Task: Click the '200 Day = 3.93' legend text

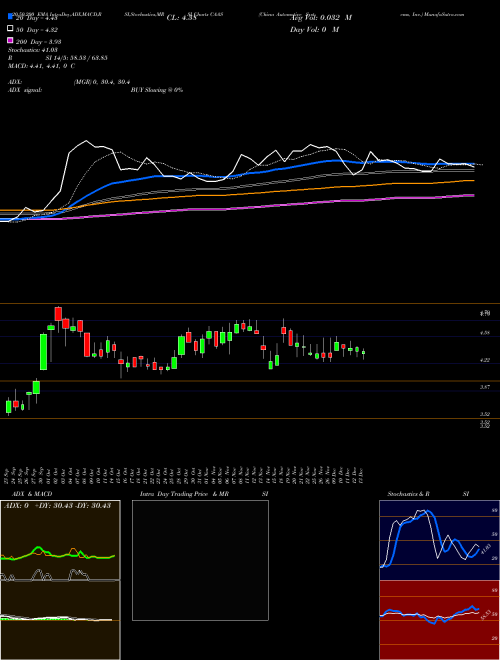Action: [39, 42]
